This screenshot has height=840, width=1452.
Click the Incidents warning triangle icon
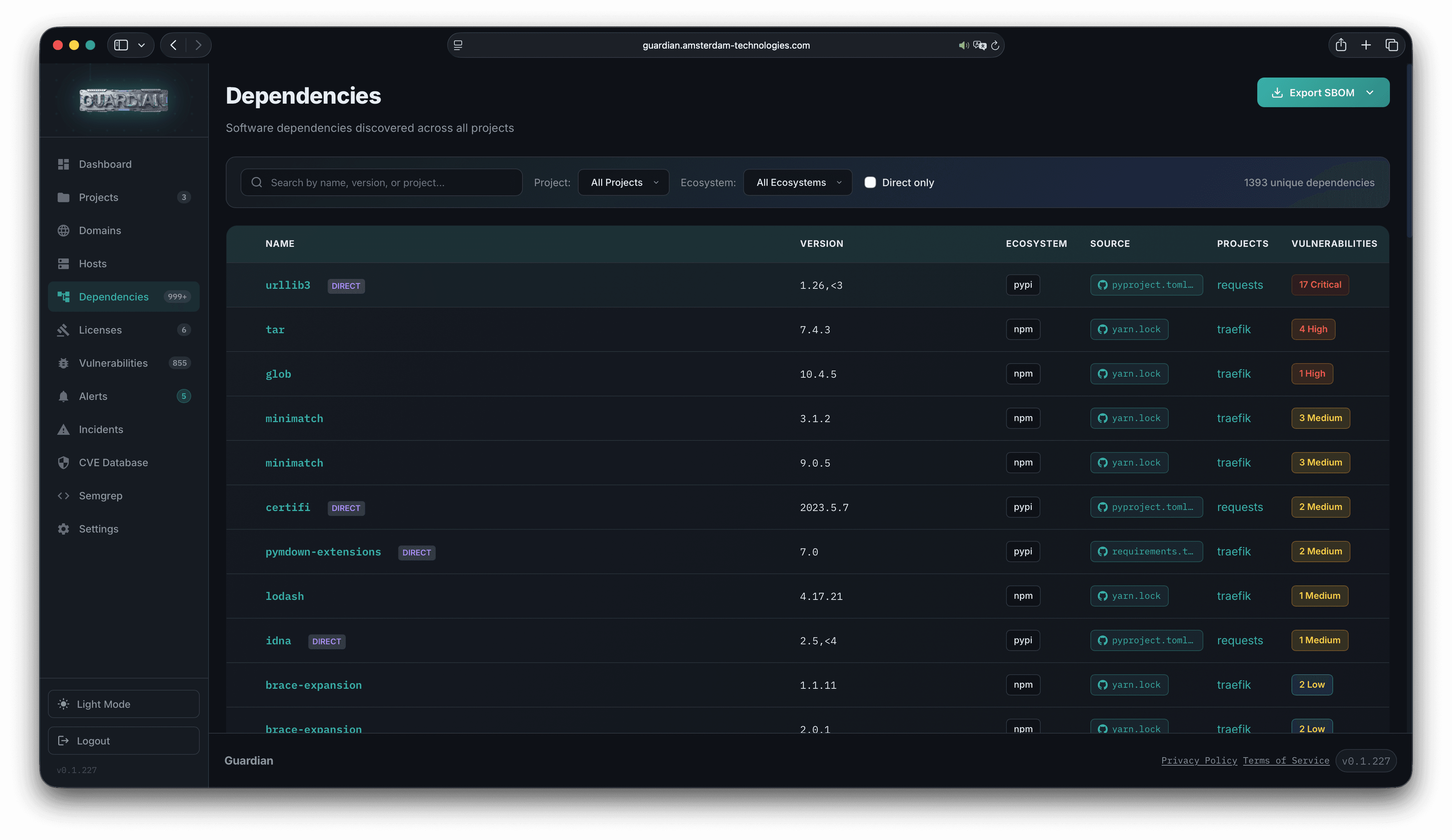point(64,429)
